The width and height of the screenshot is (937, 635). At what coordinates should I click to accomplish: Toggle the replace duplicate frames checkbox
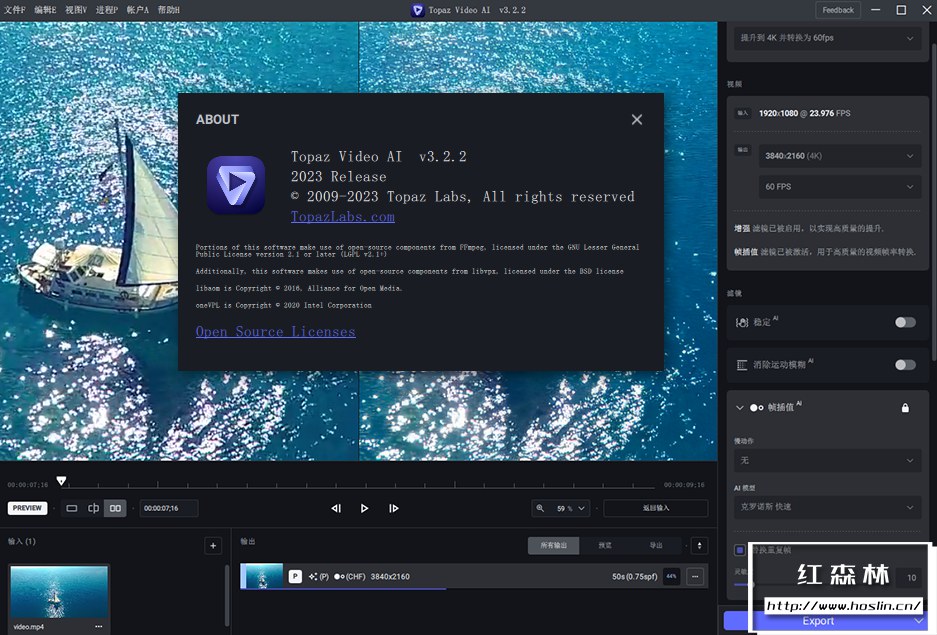click(740, 550)
